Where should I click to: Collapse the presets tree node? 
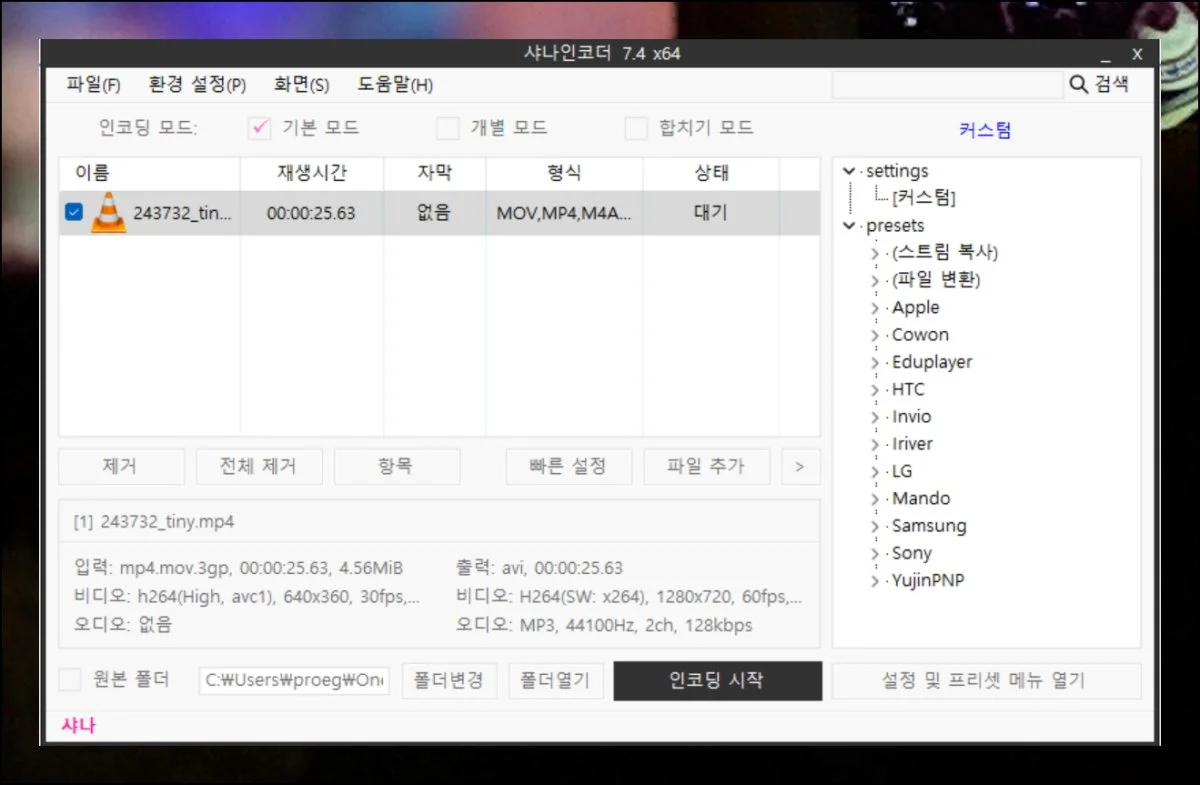coord(849,226)
